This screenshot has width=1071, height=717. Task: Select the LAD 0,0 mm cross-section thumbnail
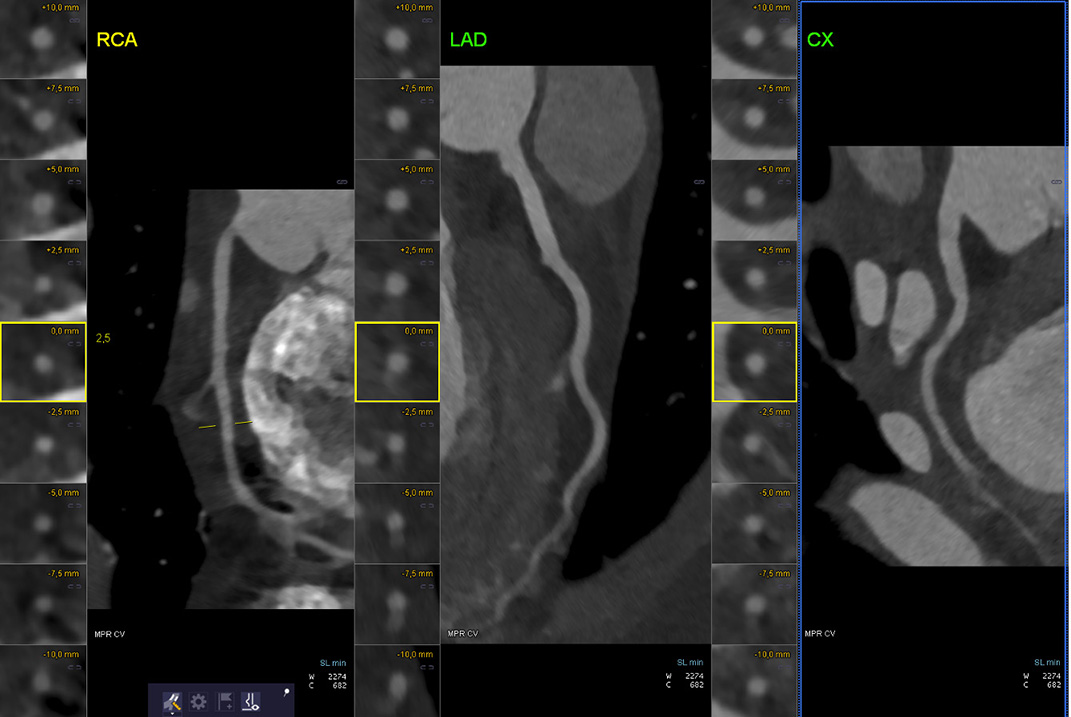click(x=397, y=362)
